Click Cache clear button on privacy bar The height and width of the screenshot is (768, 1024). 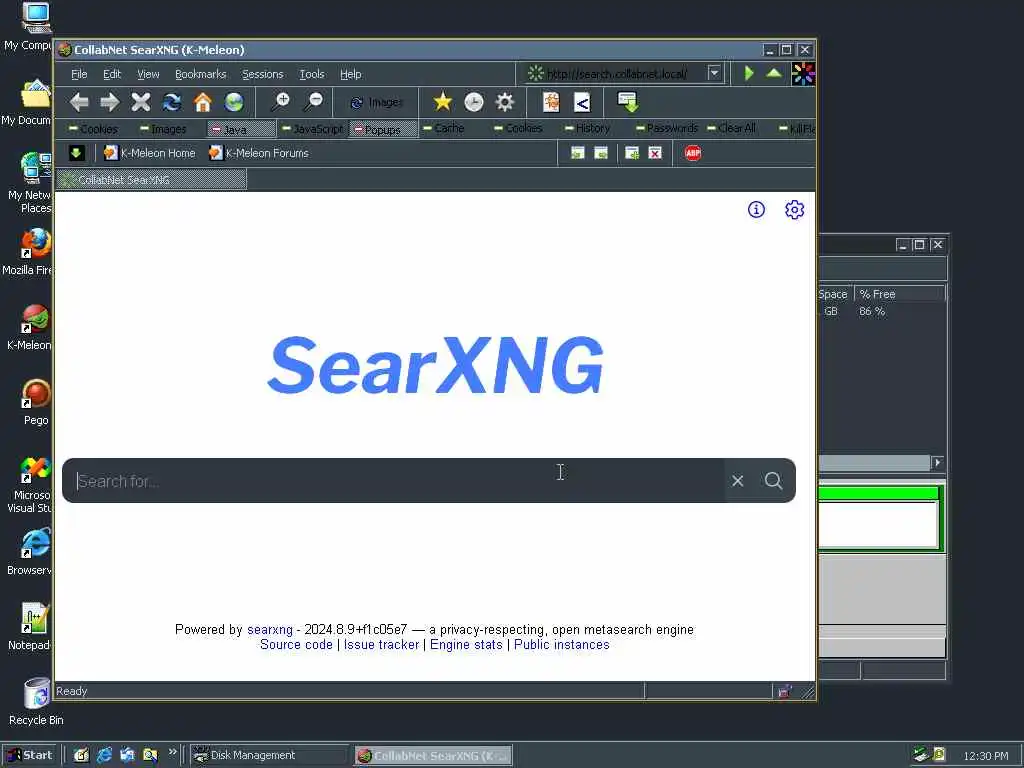tap(443, 128)
